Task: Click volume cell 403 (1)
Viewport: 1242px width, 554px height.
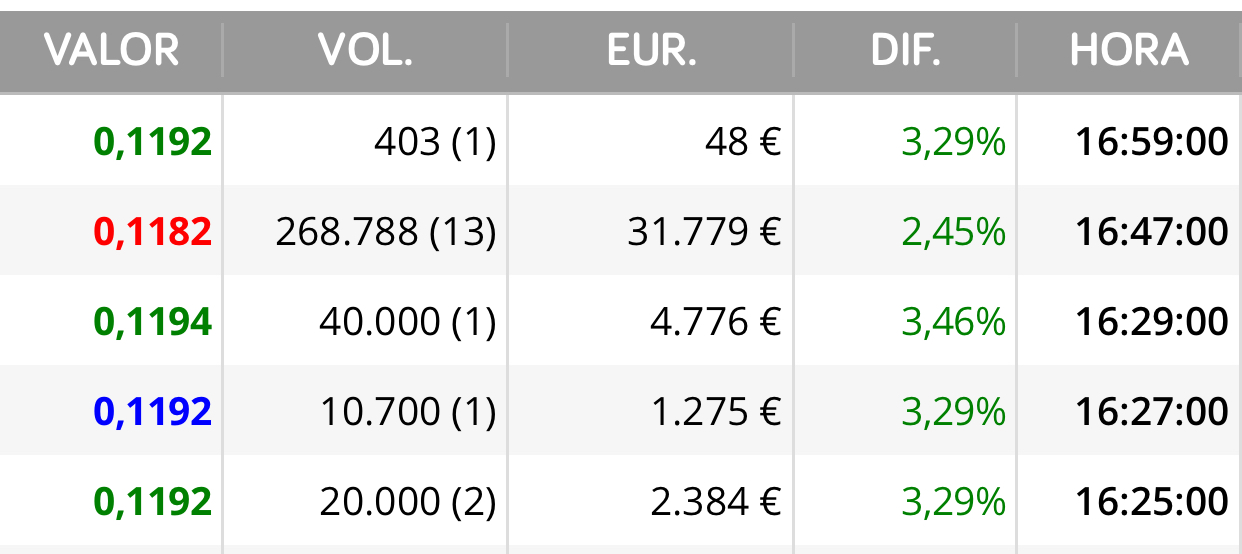Action: click(435, 142)
